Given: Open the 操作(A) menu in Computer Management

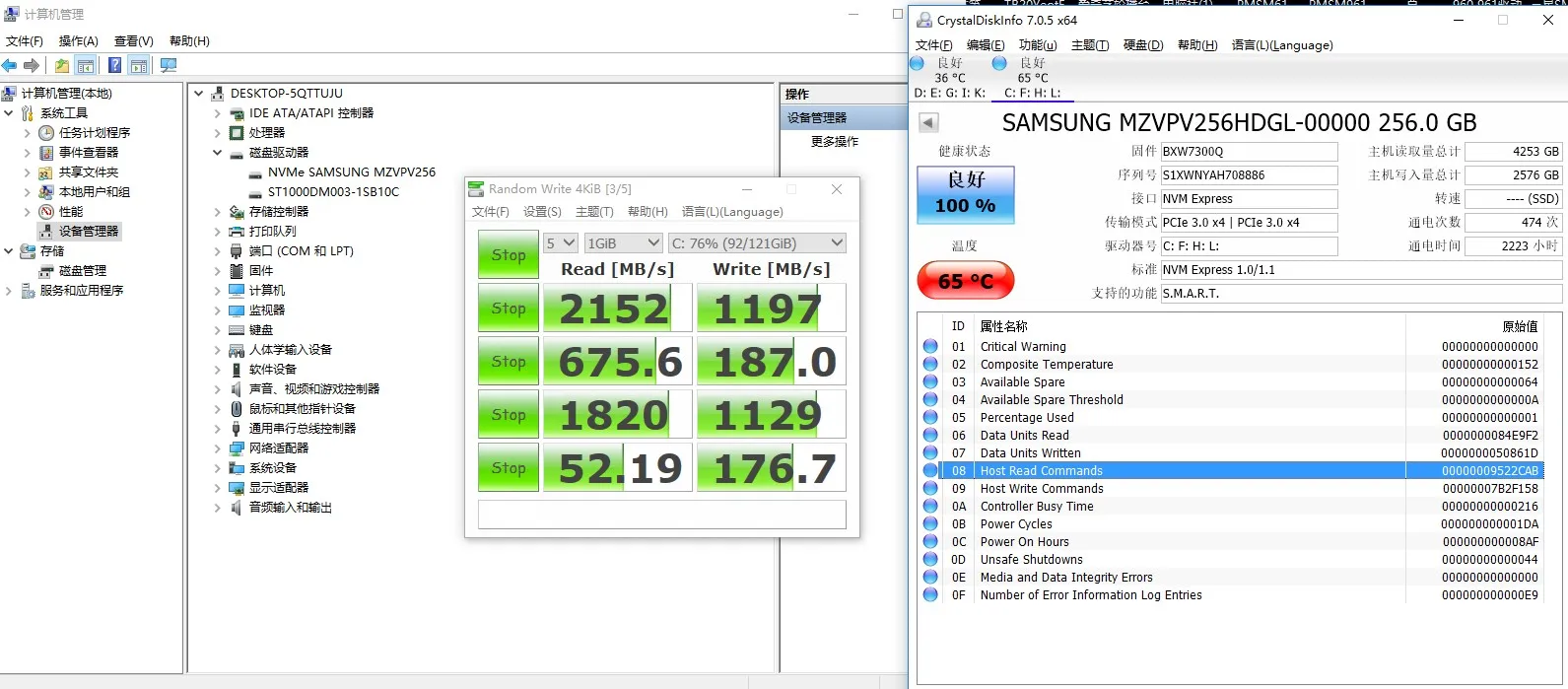Looking at the screenshot, I should tap(78, 40).
